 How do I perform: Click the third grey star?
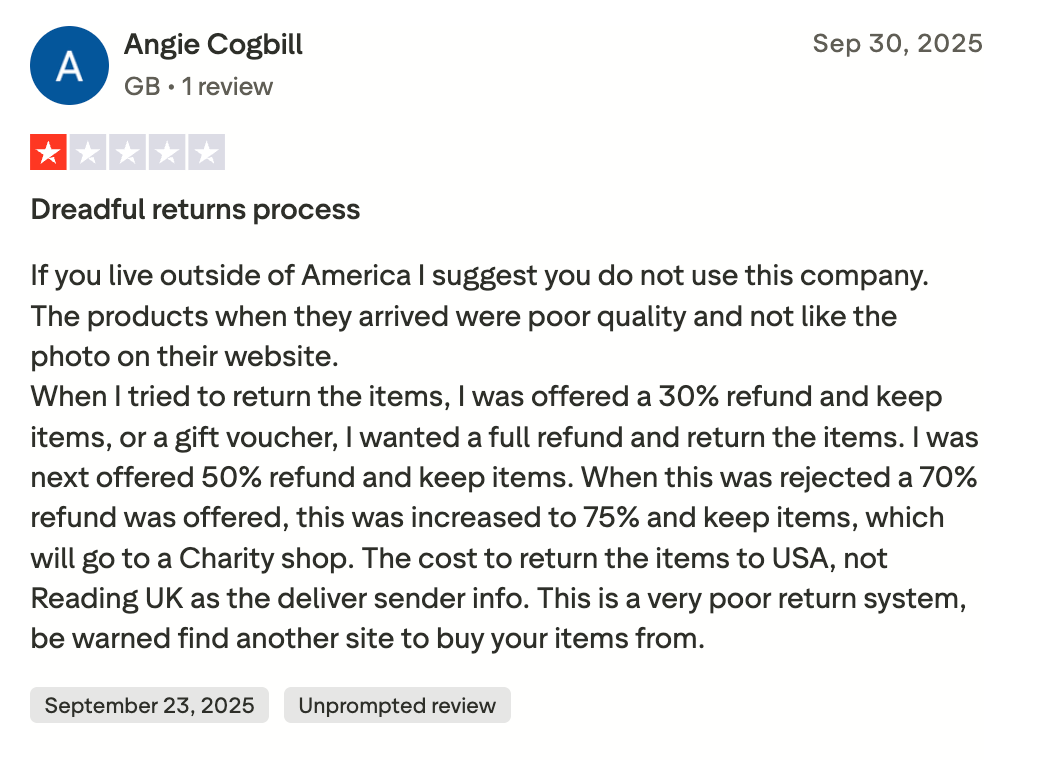point(127,153)
